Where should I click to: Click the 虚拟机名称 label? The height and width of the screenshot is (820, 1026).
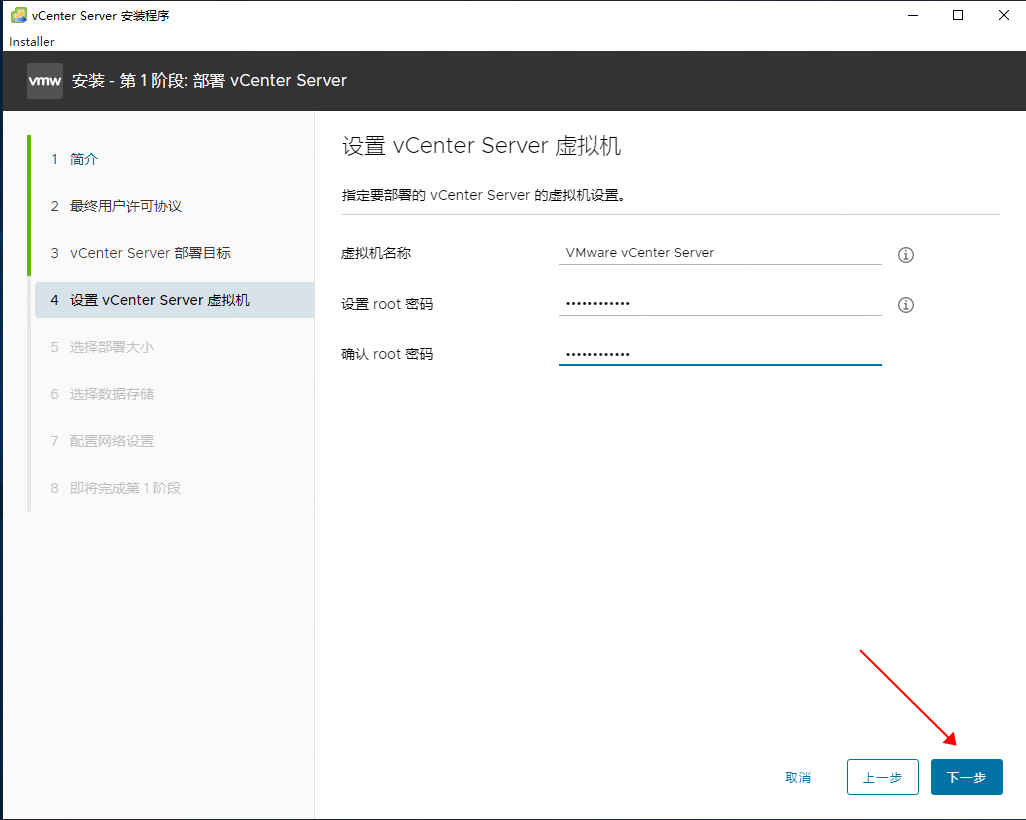coord(376,253)
